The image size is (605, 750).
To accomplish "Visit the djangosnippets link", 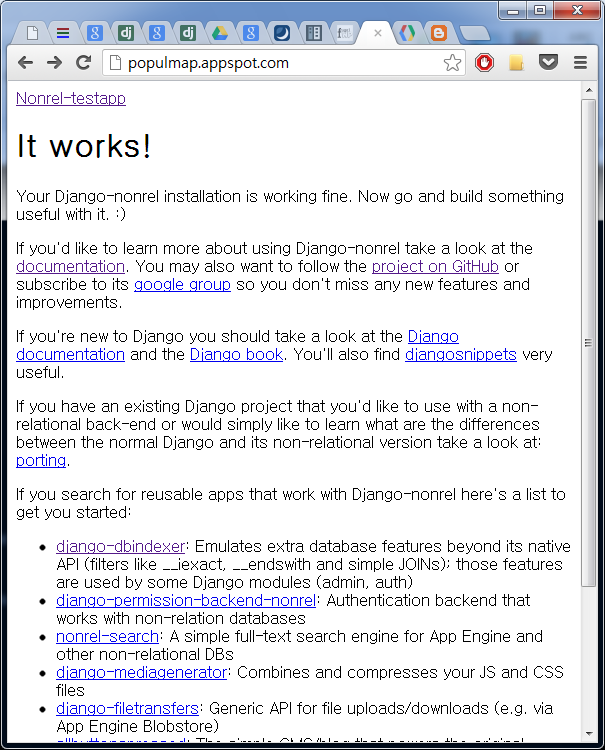I will click(461, 354).
